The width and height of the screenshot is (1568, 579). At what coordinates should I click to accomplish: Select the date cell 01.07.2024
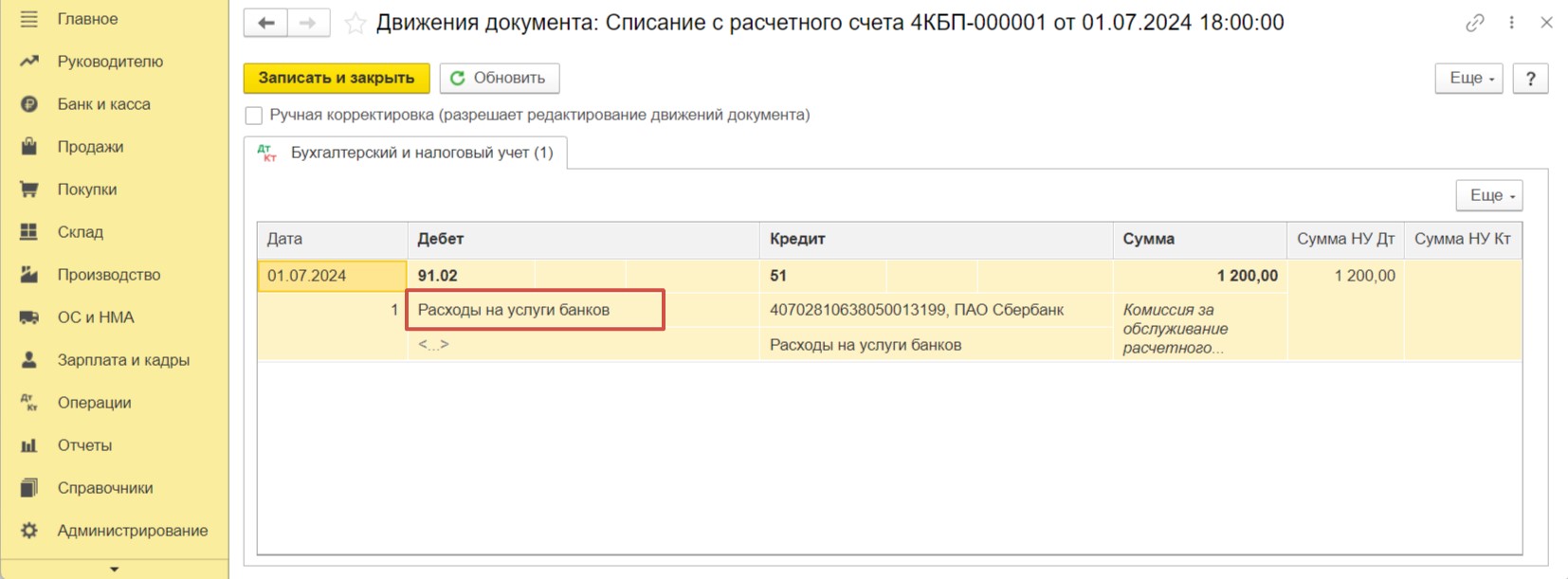pos(332,276)
